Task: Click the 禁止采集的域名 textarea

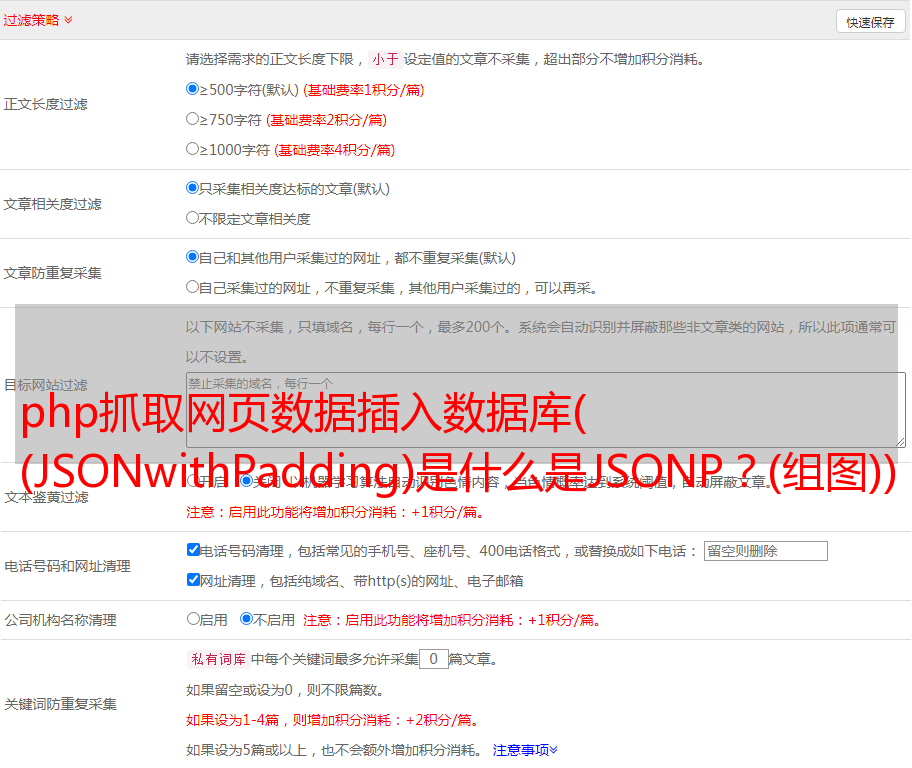Action: (x=546, y=410)
